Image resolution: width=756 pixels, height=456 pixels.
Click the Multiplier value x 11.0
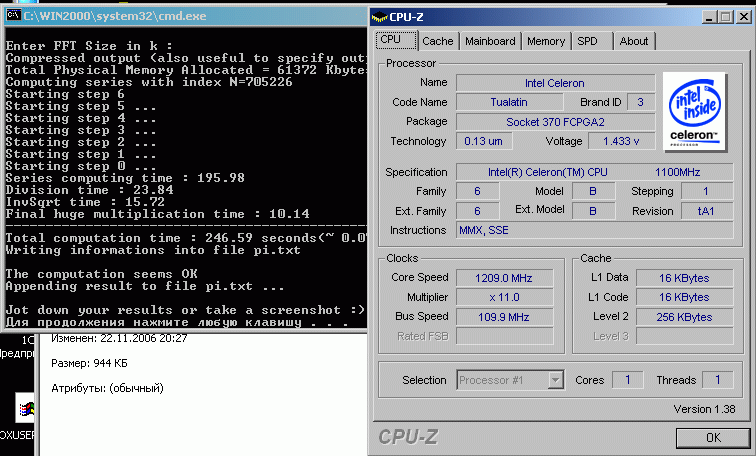click(x=504, y=297)
